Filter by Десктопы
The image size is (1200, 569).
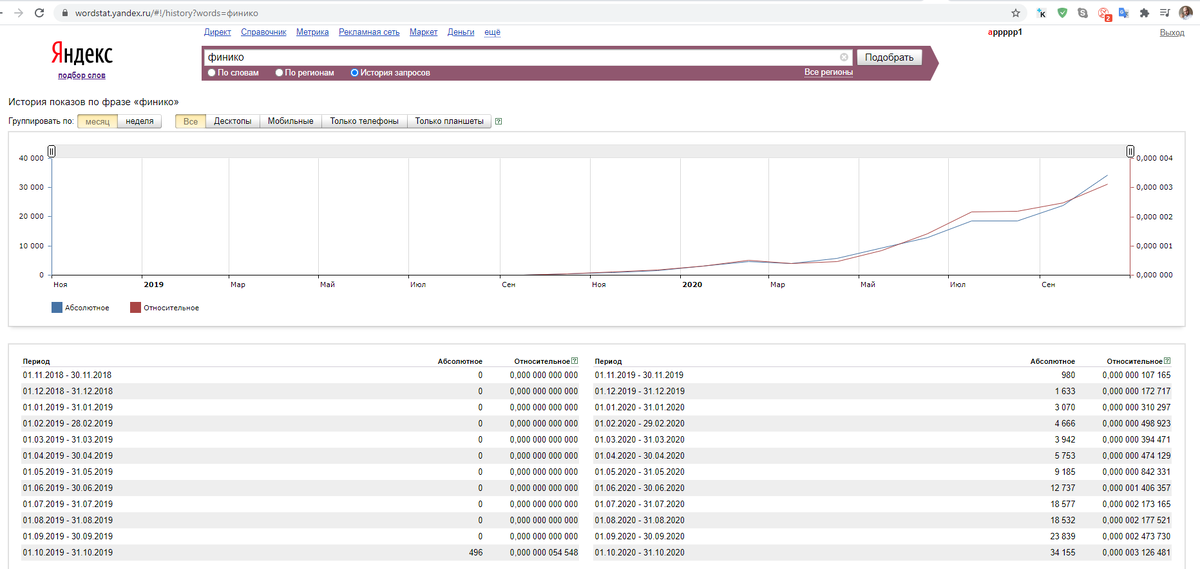click(x=233, y=121)
